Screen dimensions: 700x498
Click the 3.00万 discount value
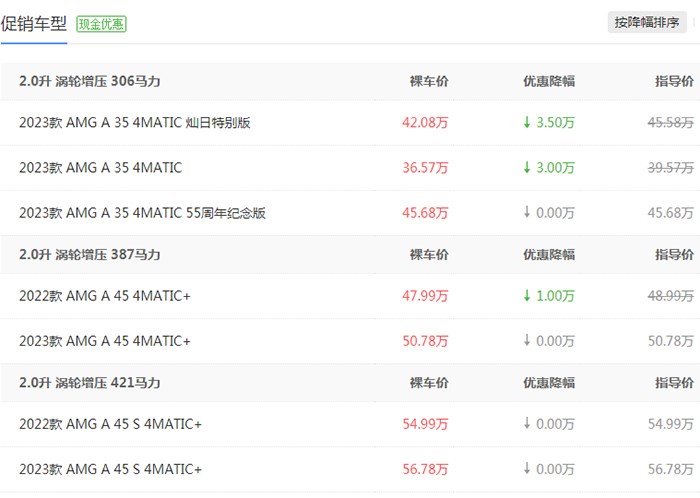(555, 168)
